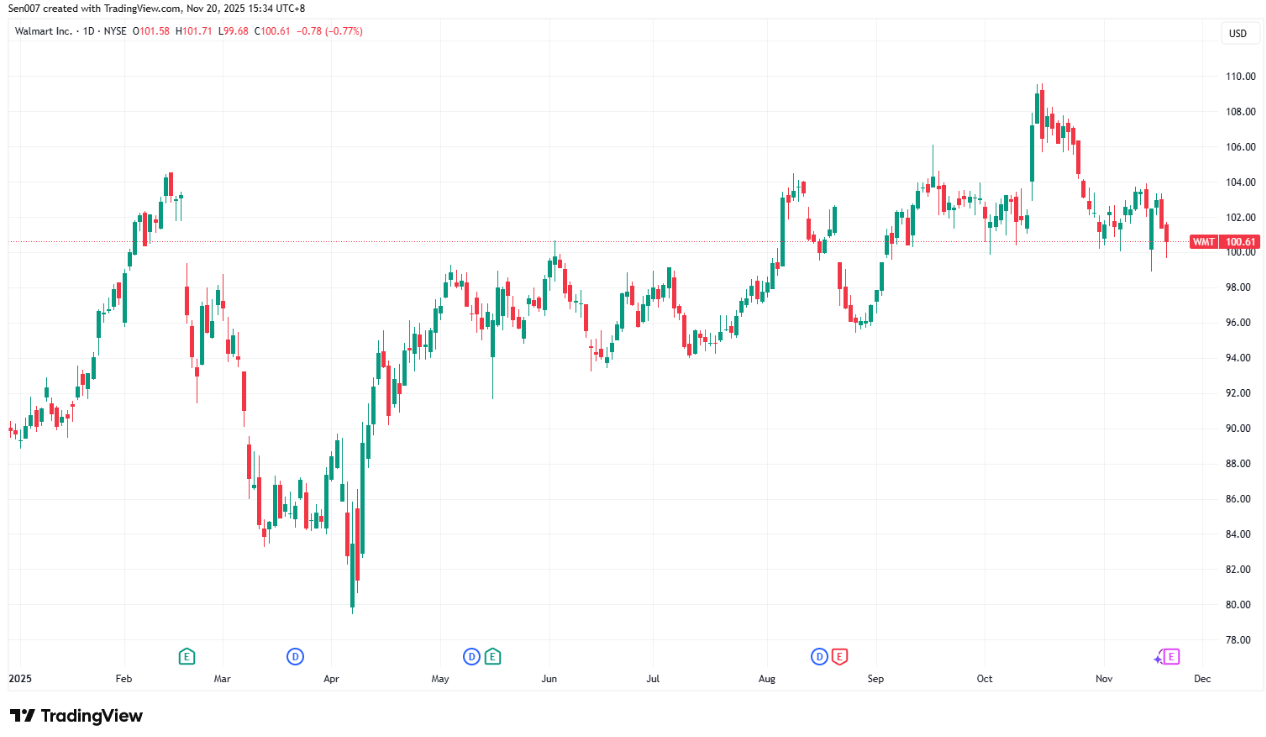Image resolution: width=1266 pixels, height=737 pixels.
Task: Click the NYSE exchange label
Action: coord(115,31)
